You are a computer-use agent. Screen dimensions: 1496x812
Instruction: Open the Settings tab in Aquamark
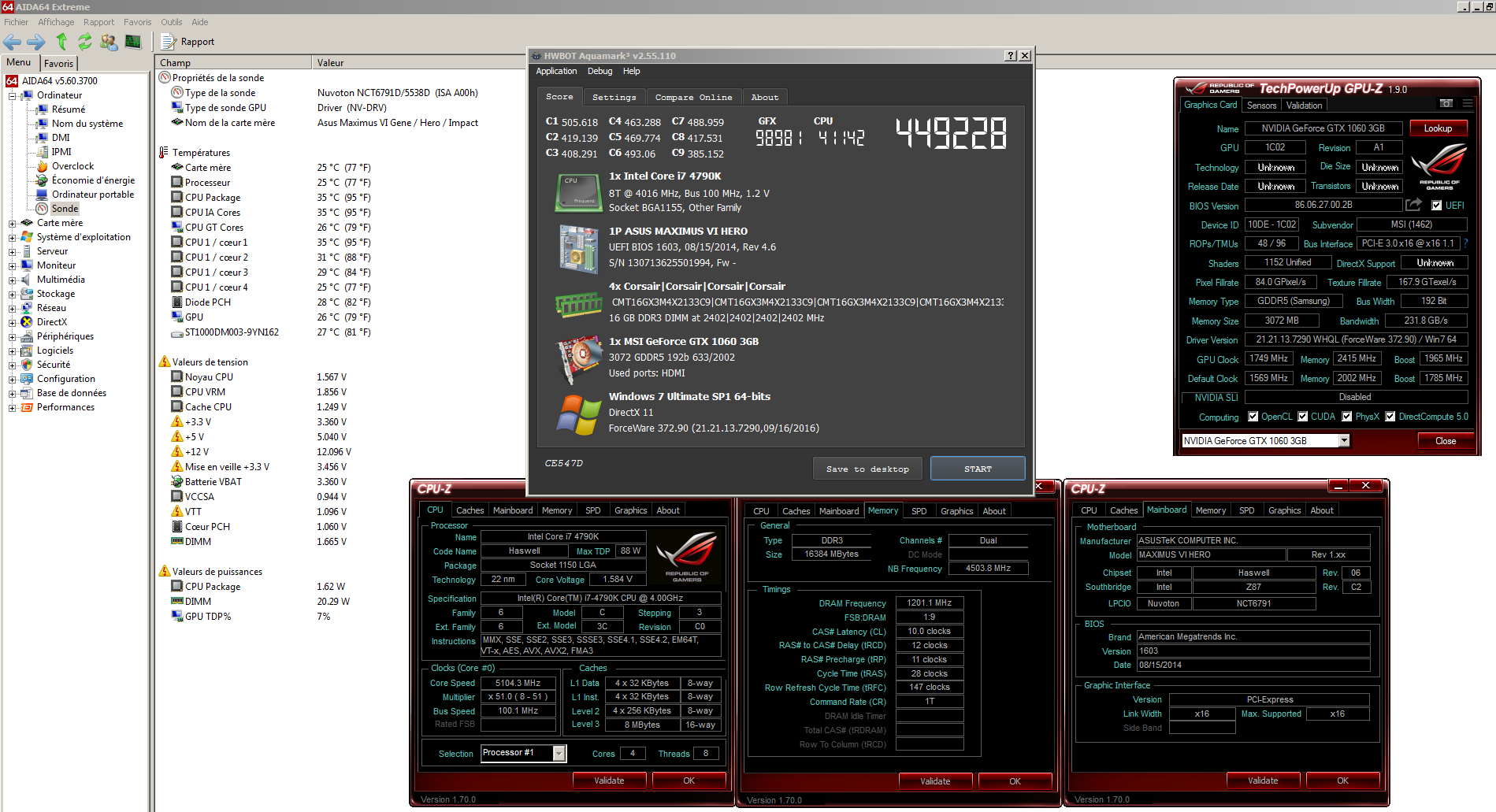pos(614,98)
